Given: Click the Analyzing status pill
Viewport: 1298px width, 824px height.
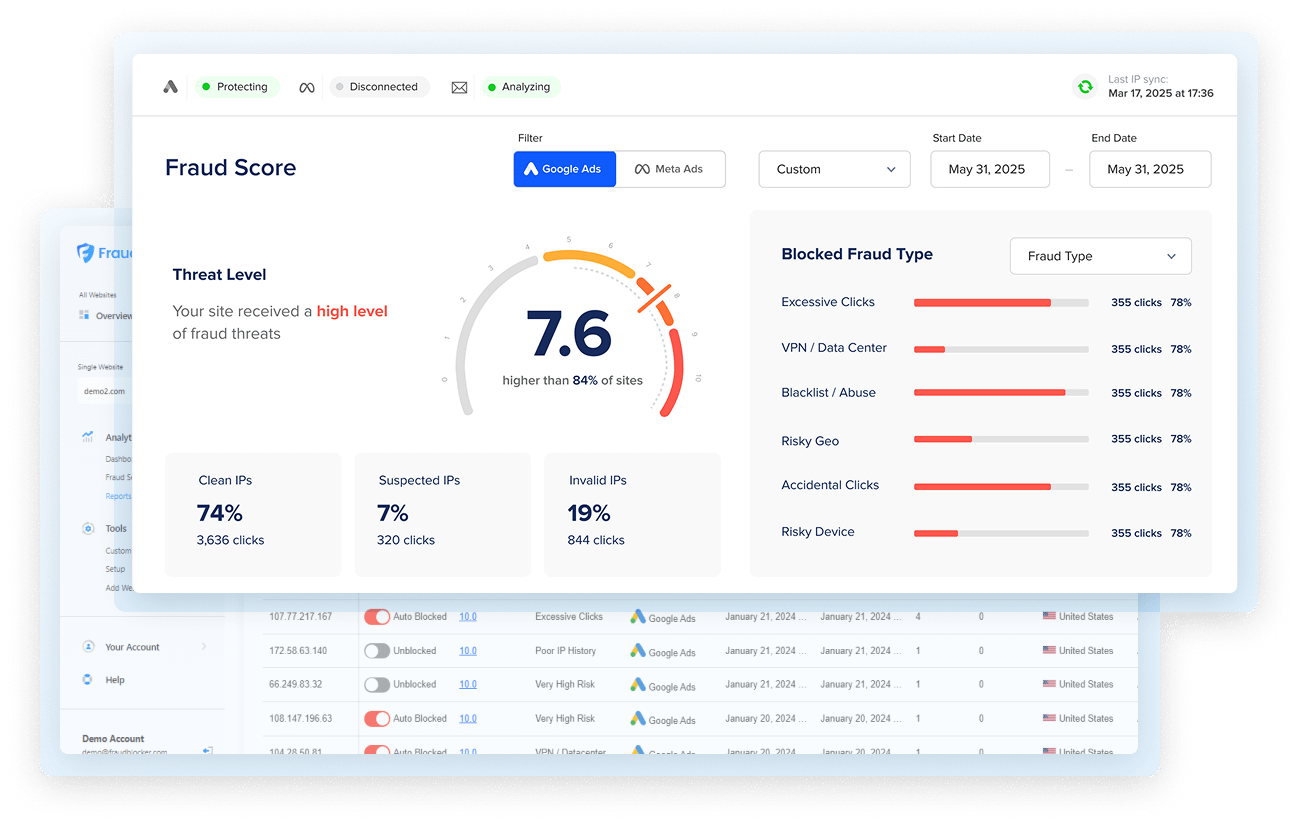Looking at the screenshot, I should pyautogui.click(x=521, y=87).
